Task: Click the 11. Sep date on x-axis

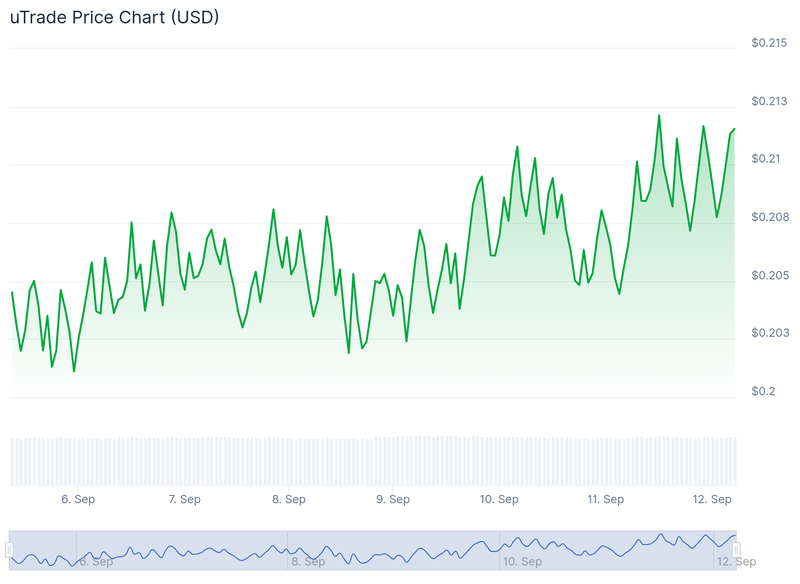Action: click(x=605, y=499)
